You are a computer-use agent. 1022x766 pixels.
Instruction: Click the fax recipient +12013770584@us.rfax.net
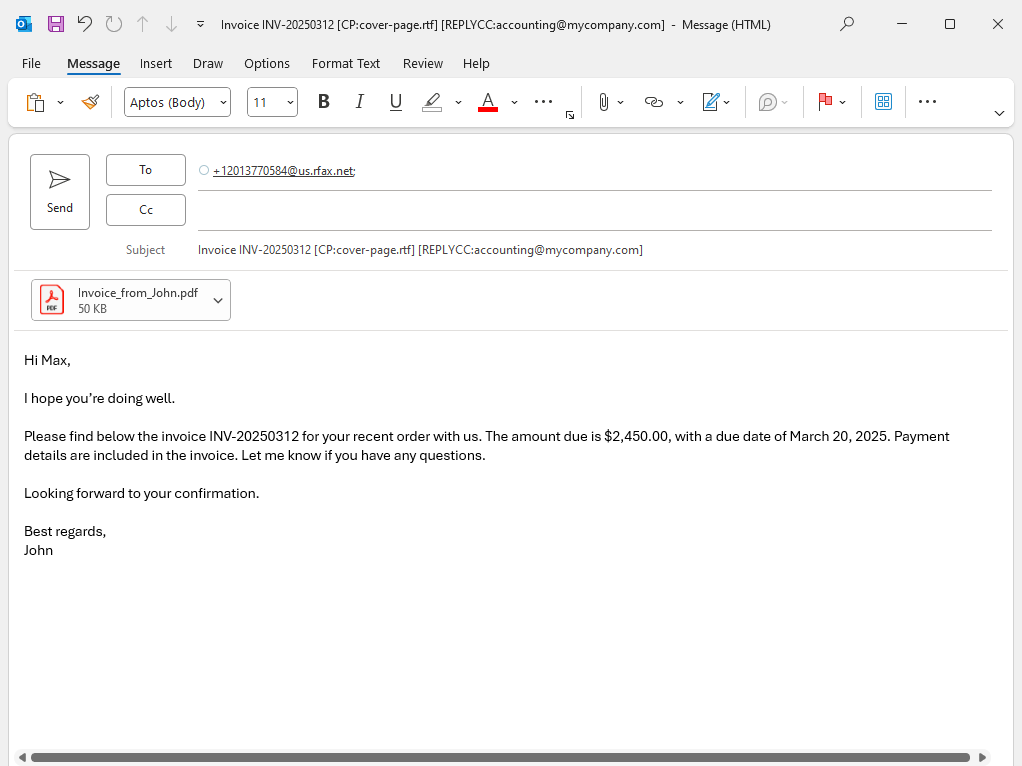284,171
